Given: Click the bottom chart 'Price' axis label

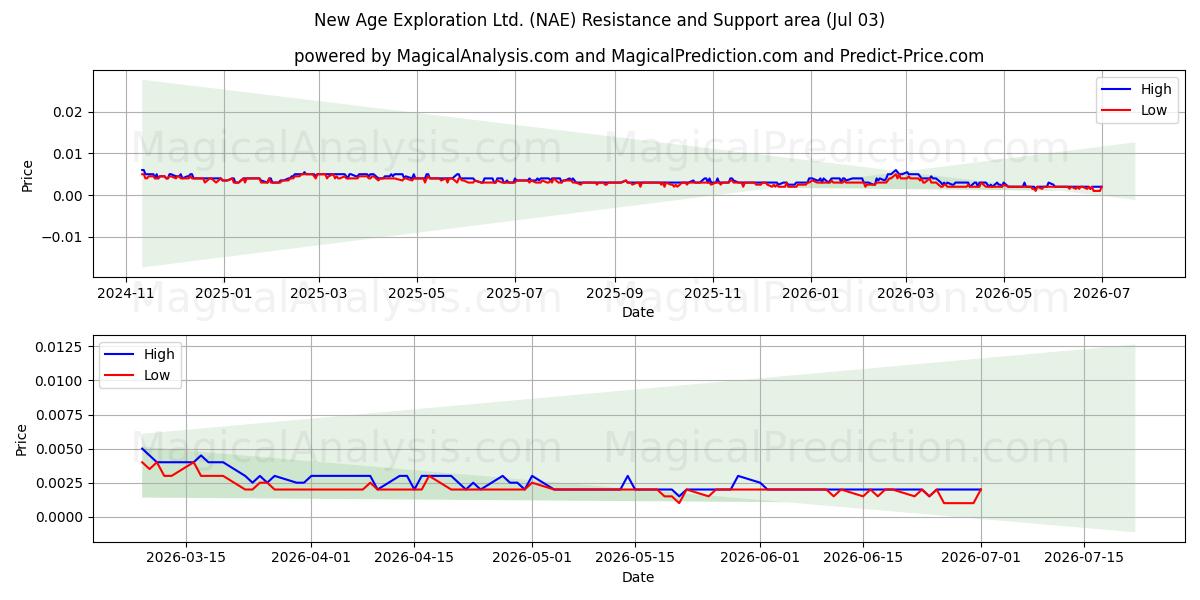Looking at the screenshot, I should [22, 439].
